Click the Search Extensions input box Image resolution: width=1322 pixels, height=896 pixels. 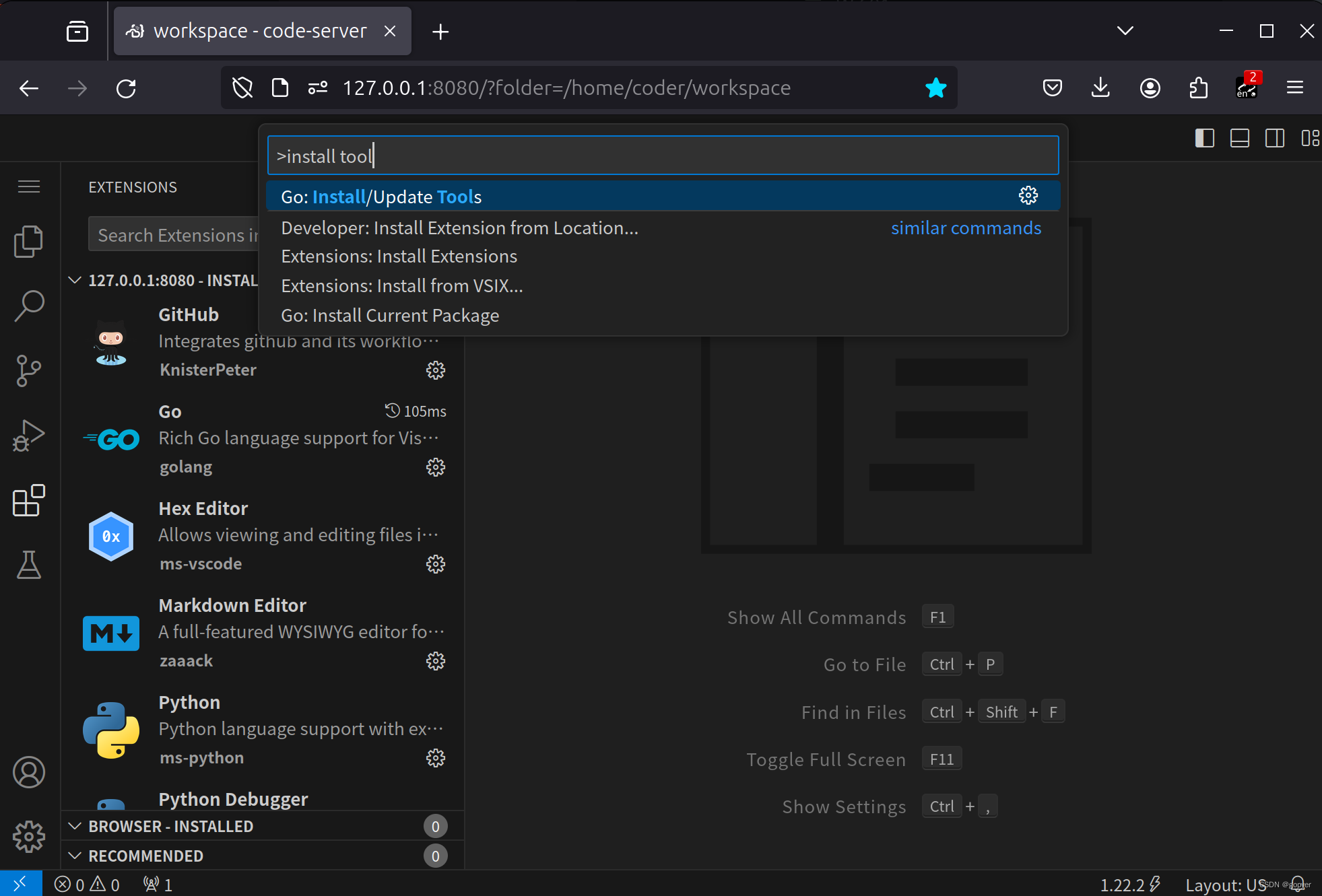click(174, 234)
